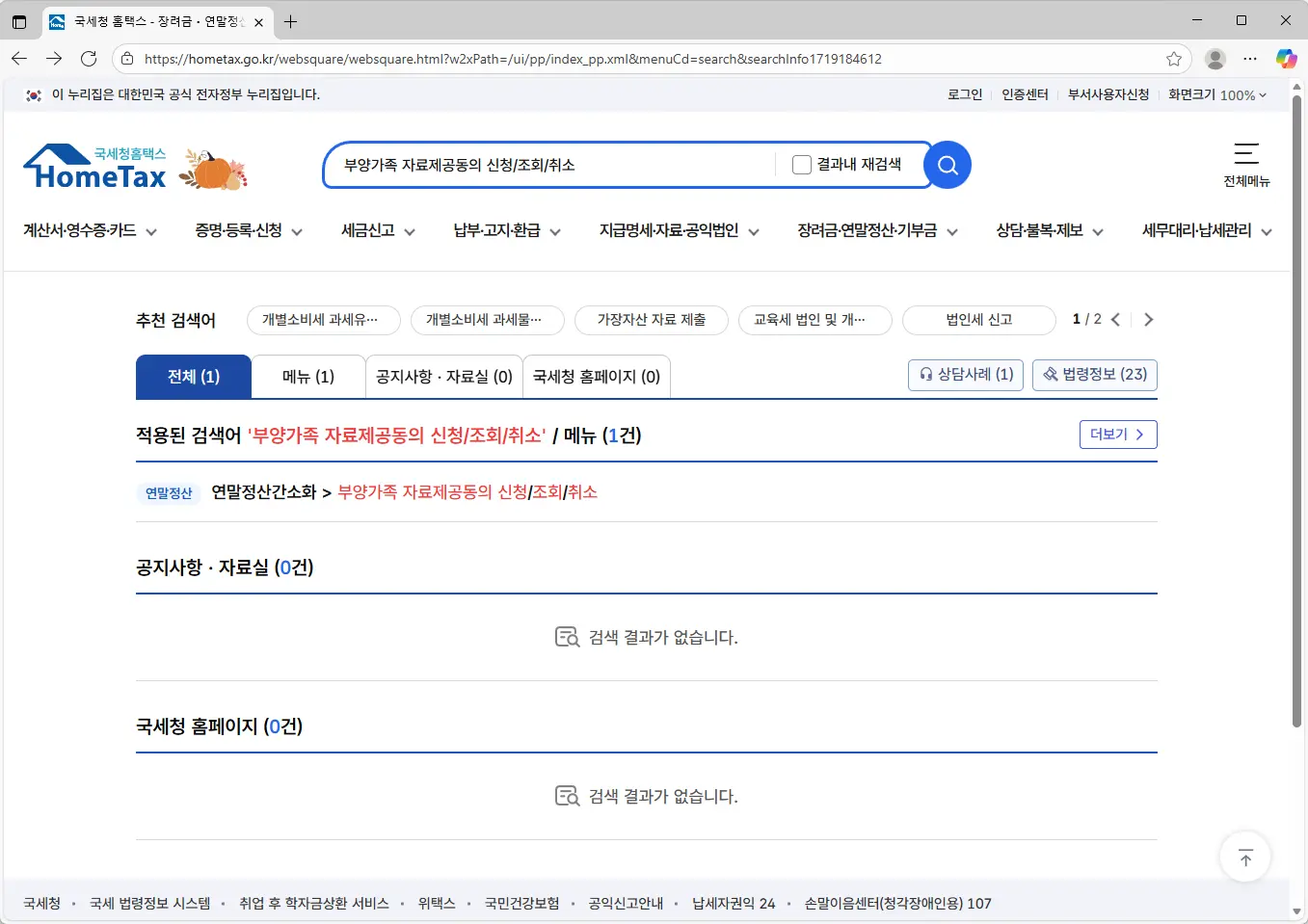Expand the 세금신고 menu chevron
The image size is (1308, 924).
pos(411,230)
